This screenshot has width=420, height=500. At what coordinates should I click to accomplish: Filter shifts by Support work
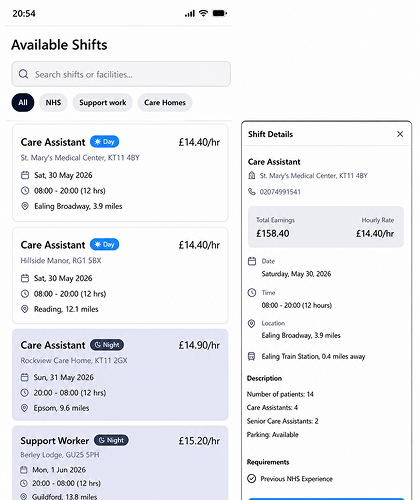(x=103, y=102)
